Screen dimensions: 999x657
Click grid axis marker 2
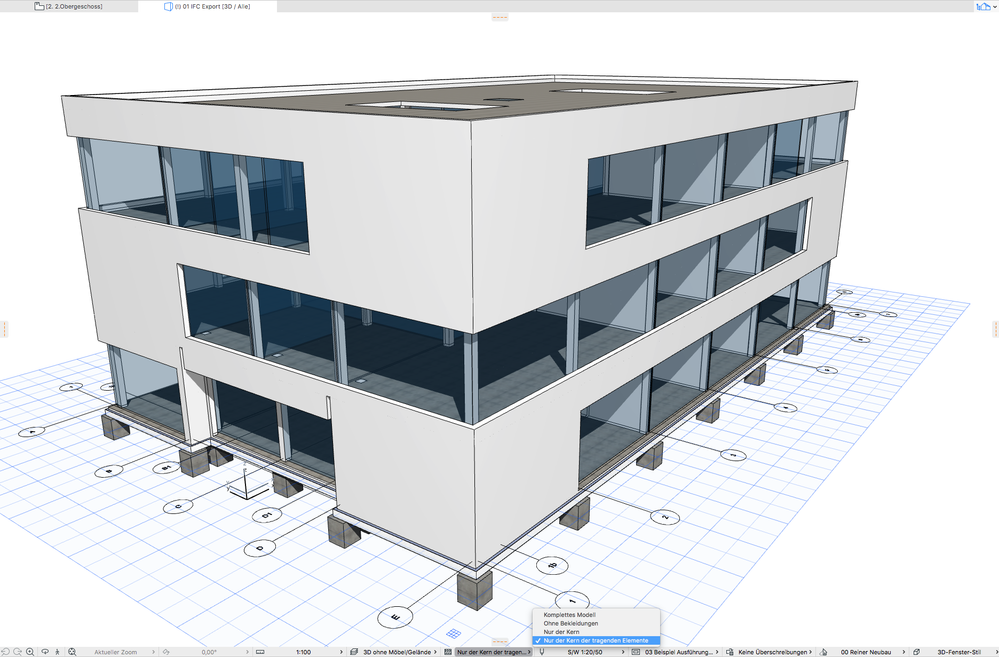click(x=665, y=517)
